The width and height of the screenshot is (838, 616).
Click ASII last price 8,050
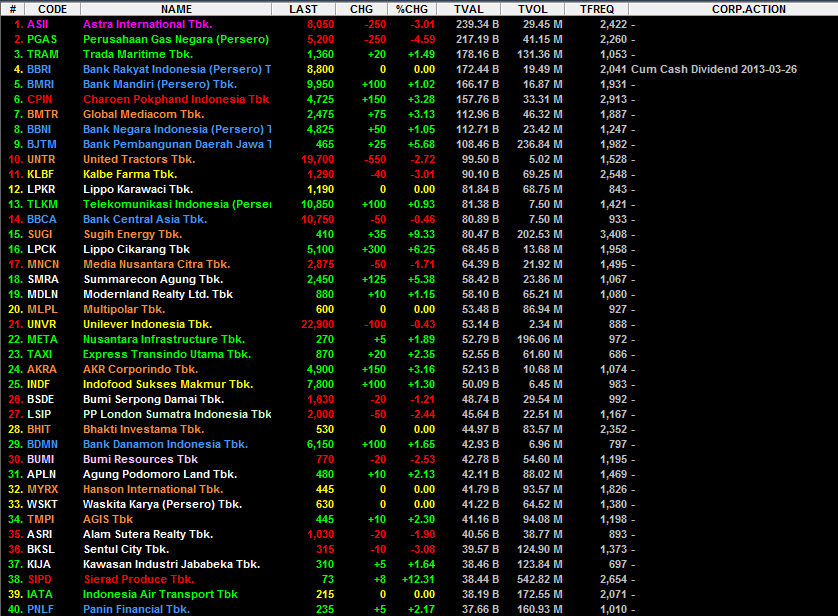click(x=321, y=25)
